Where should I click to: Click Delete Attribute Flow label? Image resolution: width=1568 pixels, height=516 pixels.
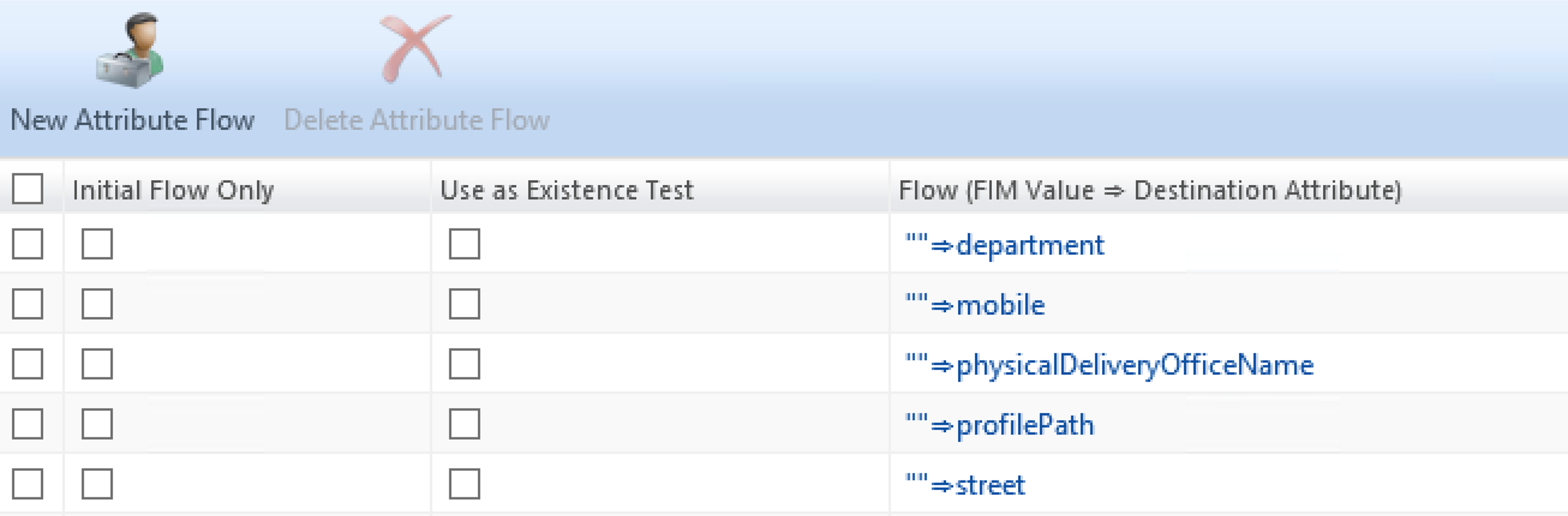pyautogui.click(x=417, y=120)
